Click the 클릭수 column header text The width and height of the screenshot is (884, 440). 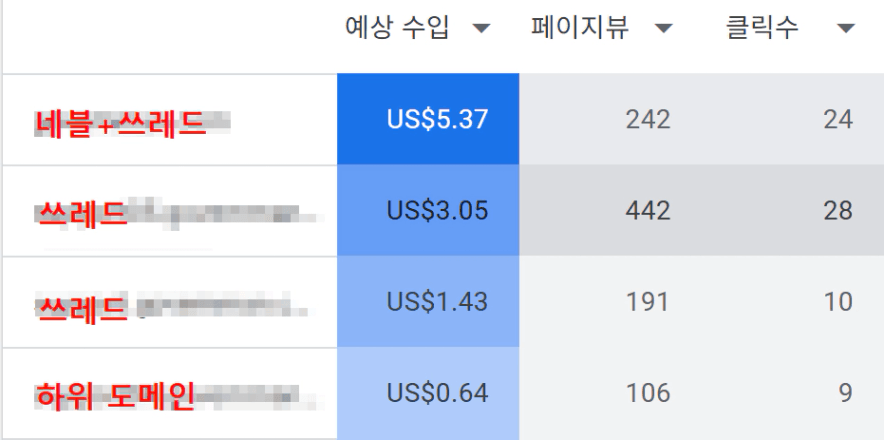click(762, 28)
